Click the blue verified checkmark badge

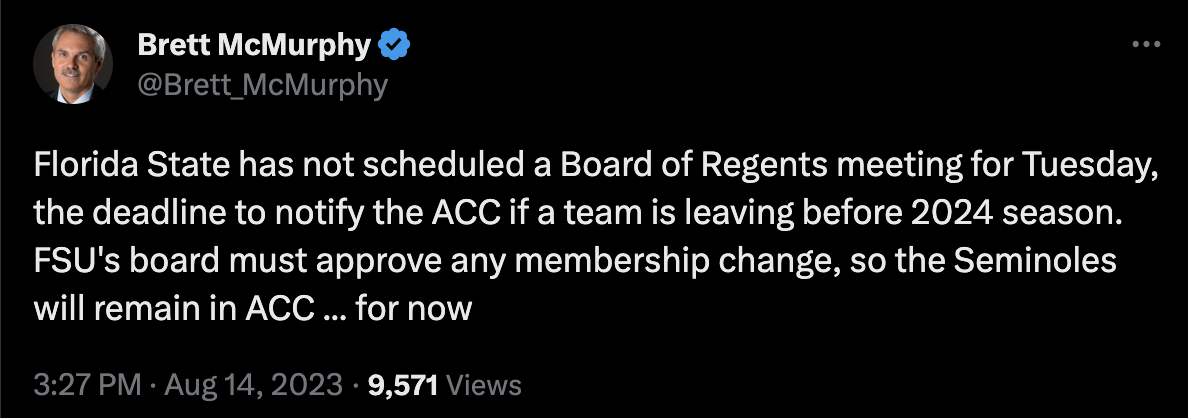click(395, 47)
